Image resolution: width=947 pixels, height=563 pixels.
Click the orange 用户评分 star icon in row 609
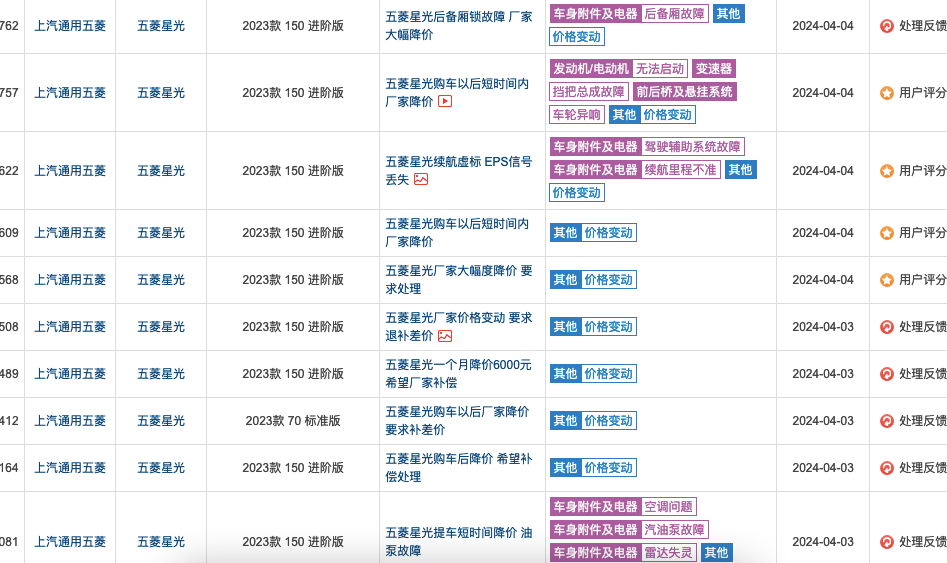pos(887,233)
